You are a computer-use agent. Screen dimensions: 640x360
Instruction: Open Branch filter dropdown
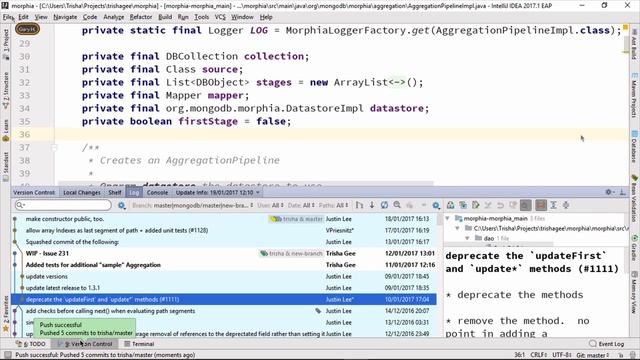(x=192, y=205)
